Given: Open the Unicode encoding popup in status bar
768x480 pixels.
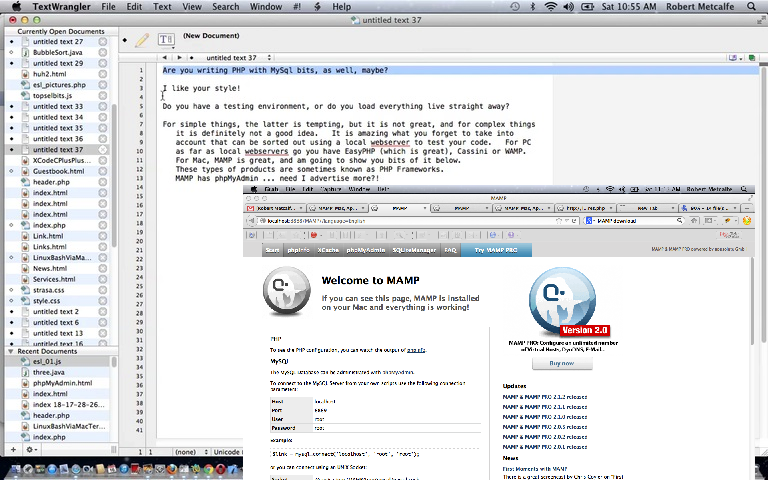Looking at the screenshot, I should [x=227, y=452].
